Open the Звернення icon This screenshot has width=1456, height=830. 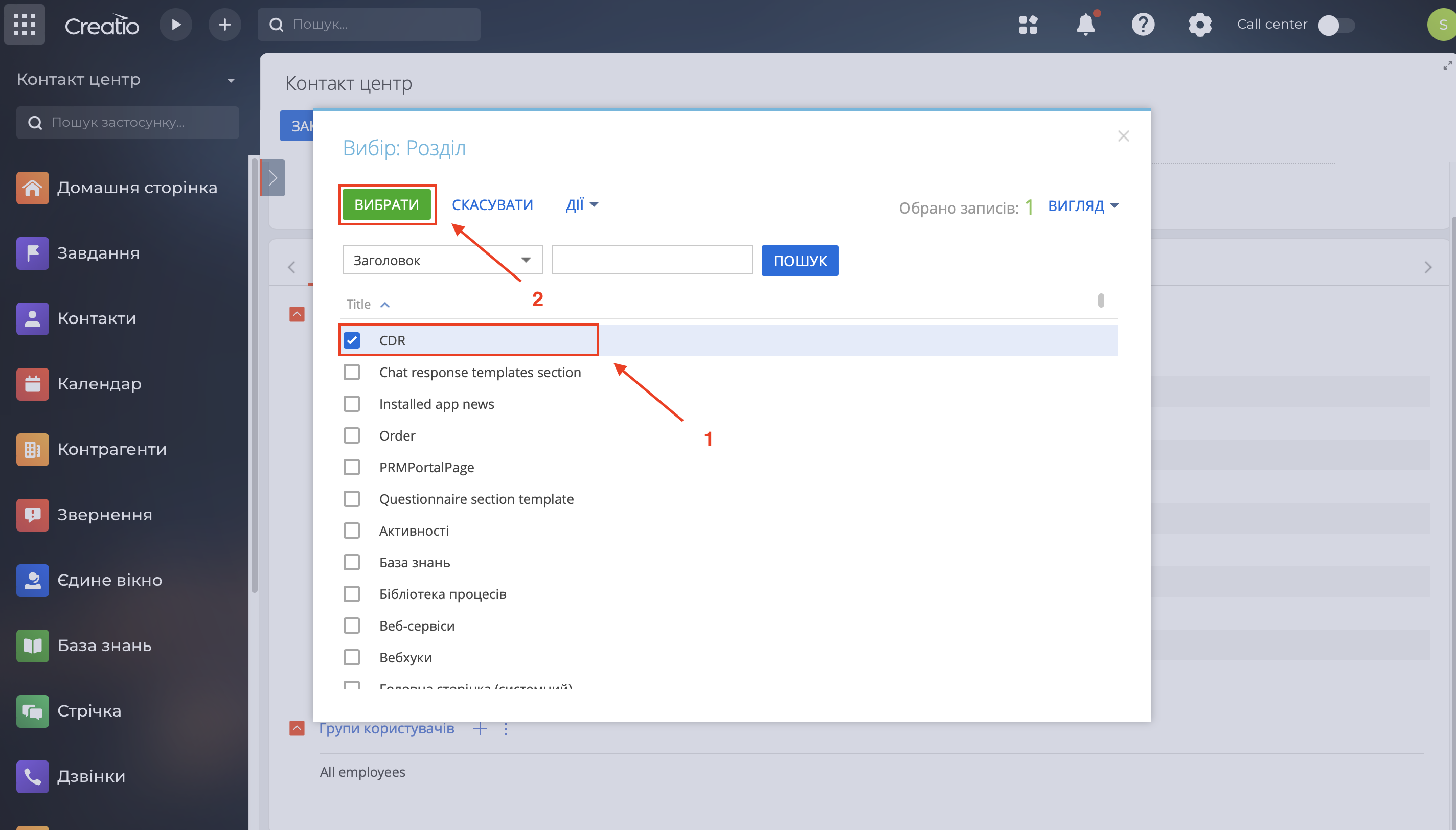33,515
